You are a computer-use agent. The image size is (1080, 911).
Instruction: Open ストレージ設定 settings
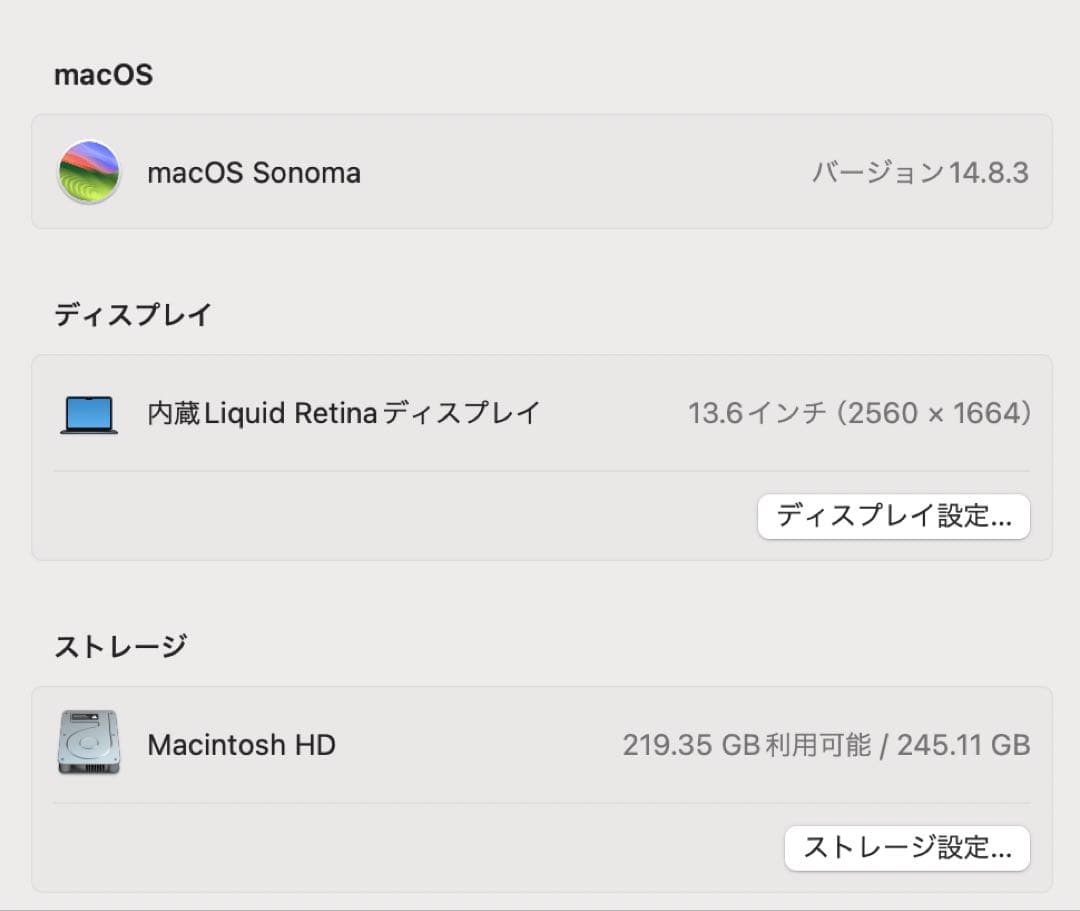907,848
